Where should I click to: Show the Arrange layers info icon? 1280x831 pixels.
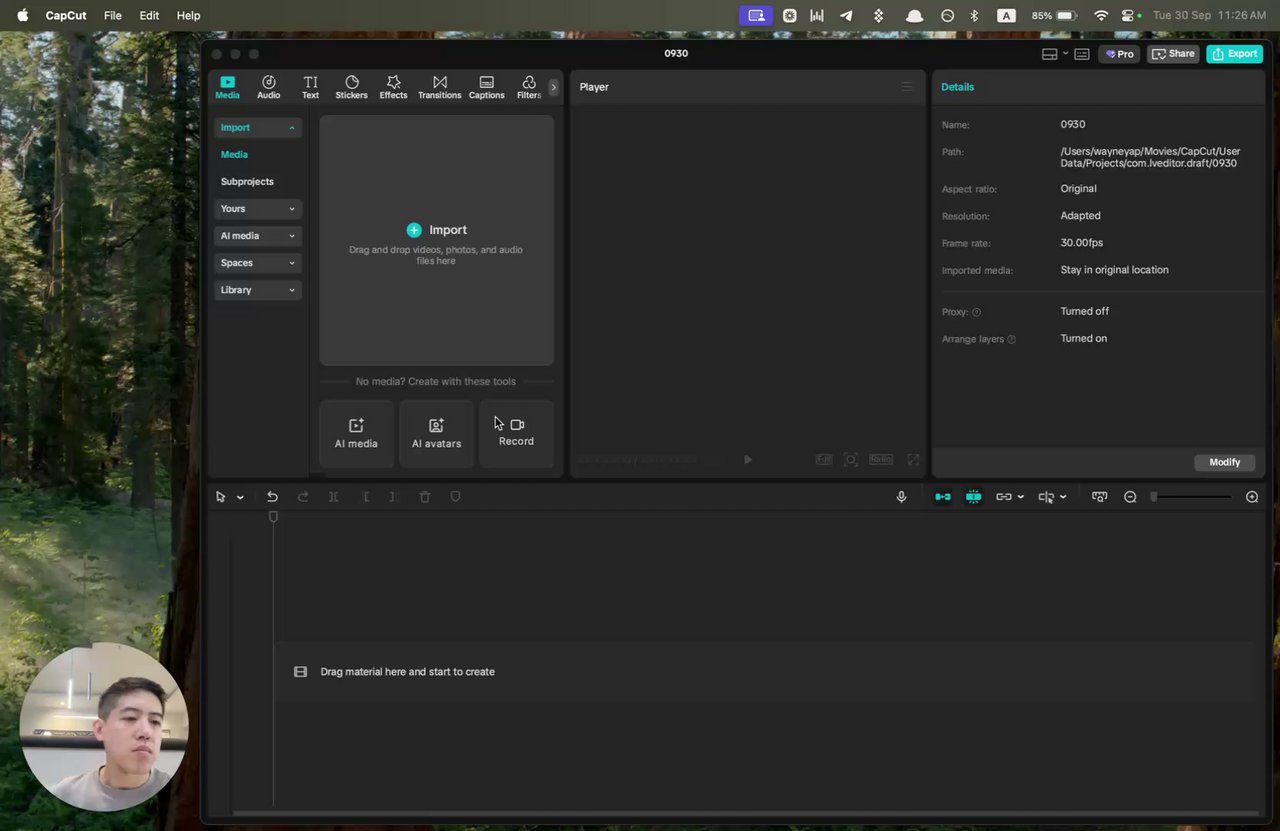click(x=1012, y=339)
